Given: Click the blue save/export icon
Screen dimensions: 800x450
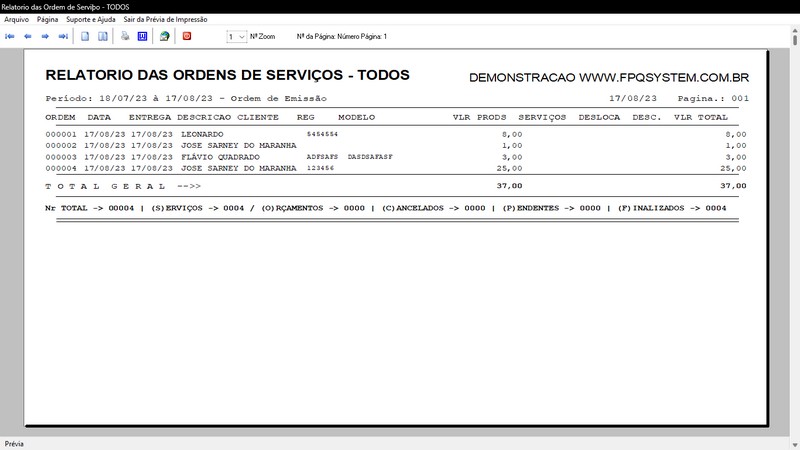Looking at the screenshot, I should 142,36.
